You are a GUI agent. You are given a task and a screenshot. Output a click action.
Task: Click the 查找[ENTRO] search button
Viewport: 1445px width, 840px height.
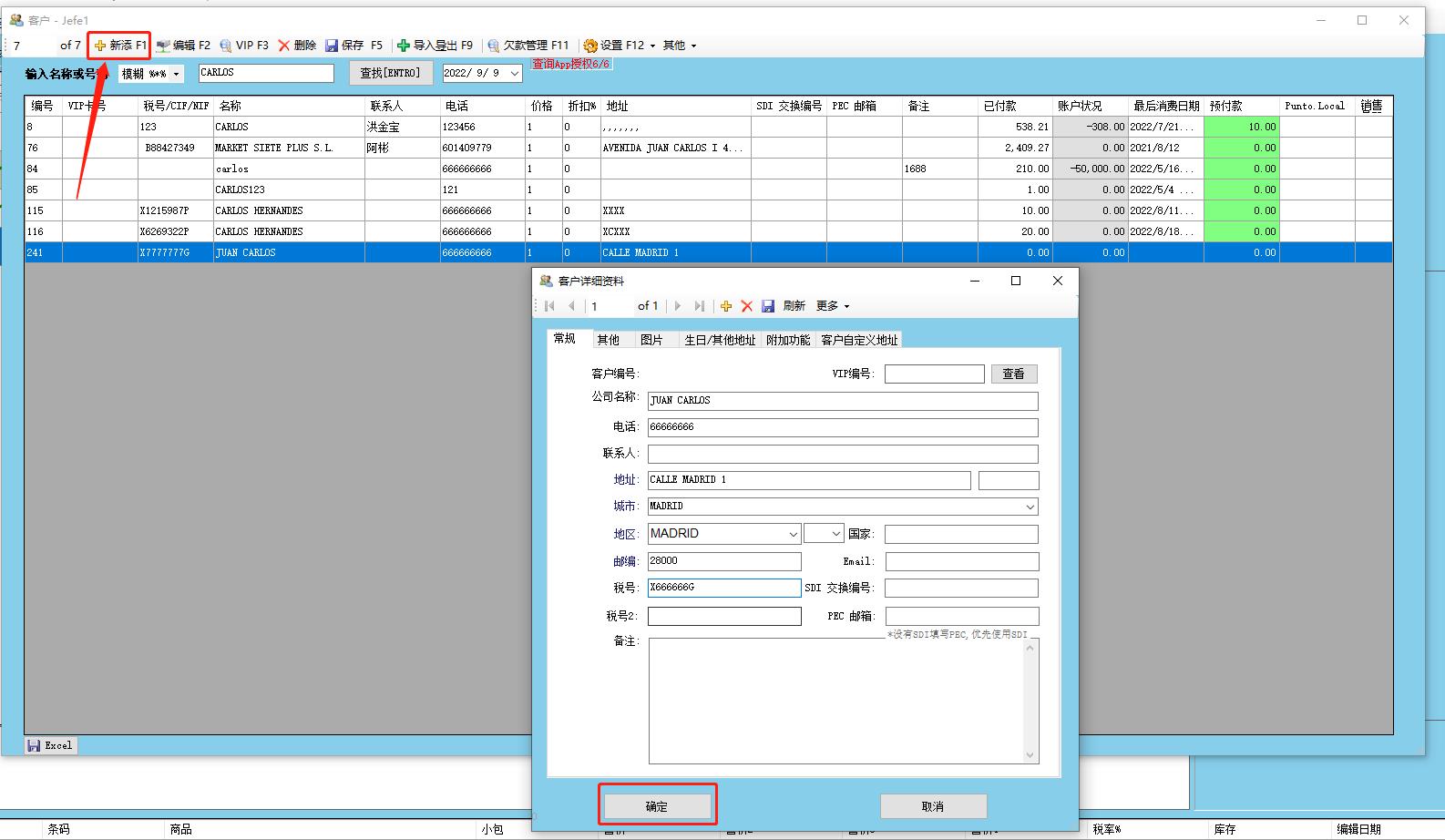[x=391, y=73]
